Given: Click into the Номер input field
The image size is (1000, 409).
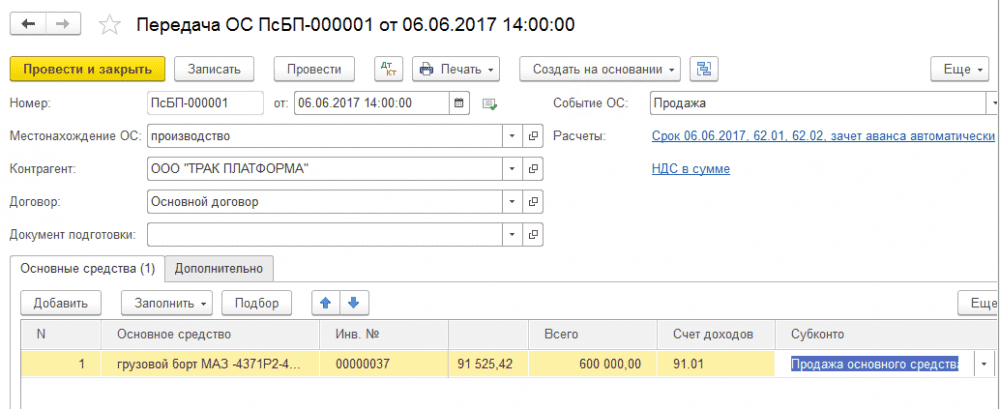Looking at the screenshot, I should coord(203,102).
